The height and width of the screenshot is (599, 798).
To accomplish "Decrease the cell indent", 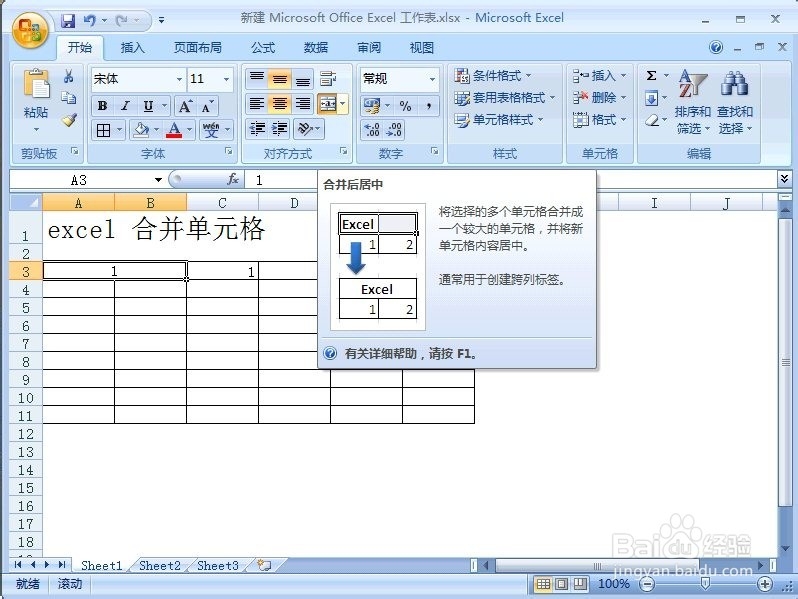I will [258, 128].
